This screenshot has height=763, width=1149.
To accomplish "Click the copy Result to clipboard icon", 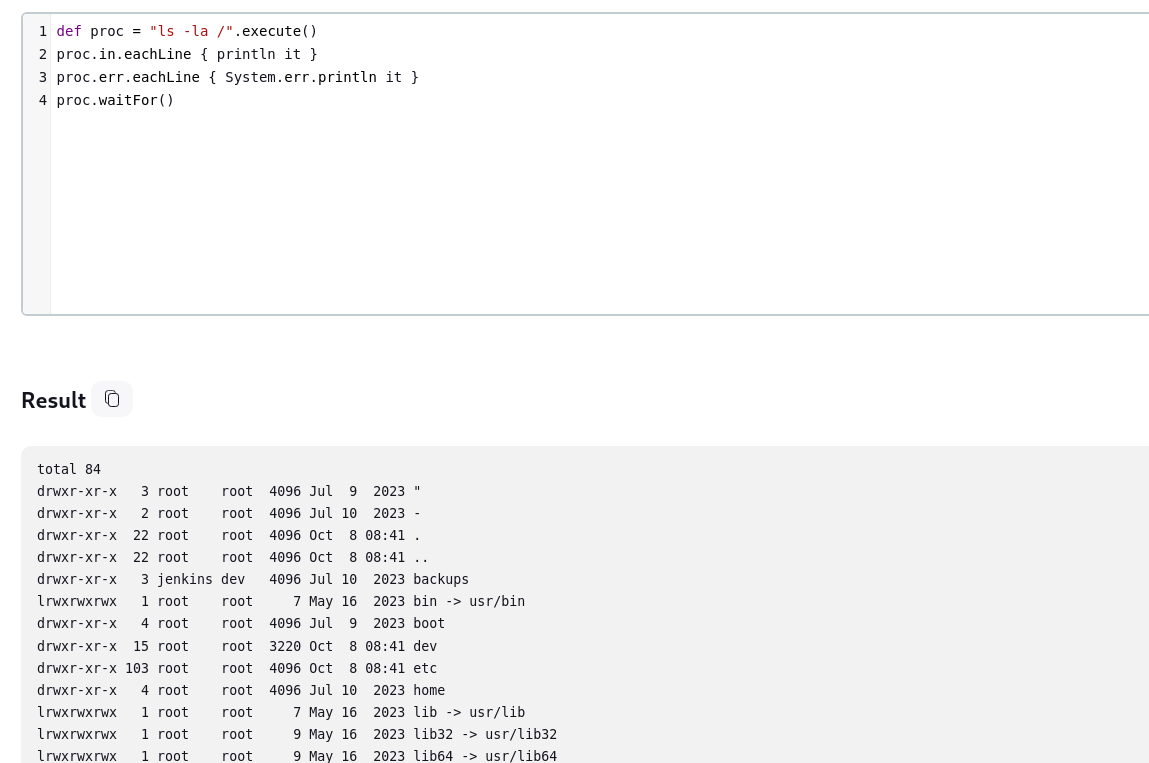I will pyautogui.click(x=112, y=399).
